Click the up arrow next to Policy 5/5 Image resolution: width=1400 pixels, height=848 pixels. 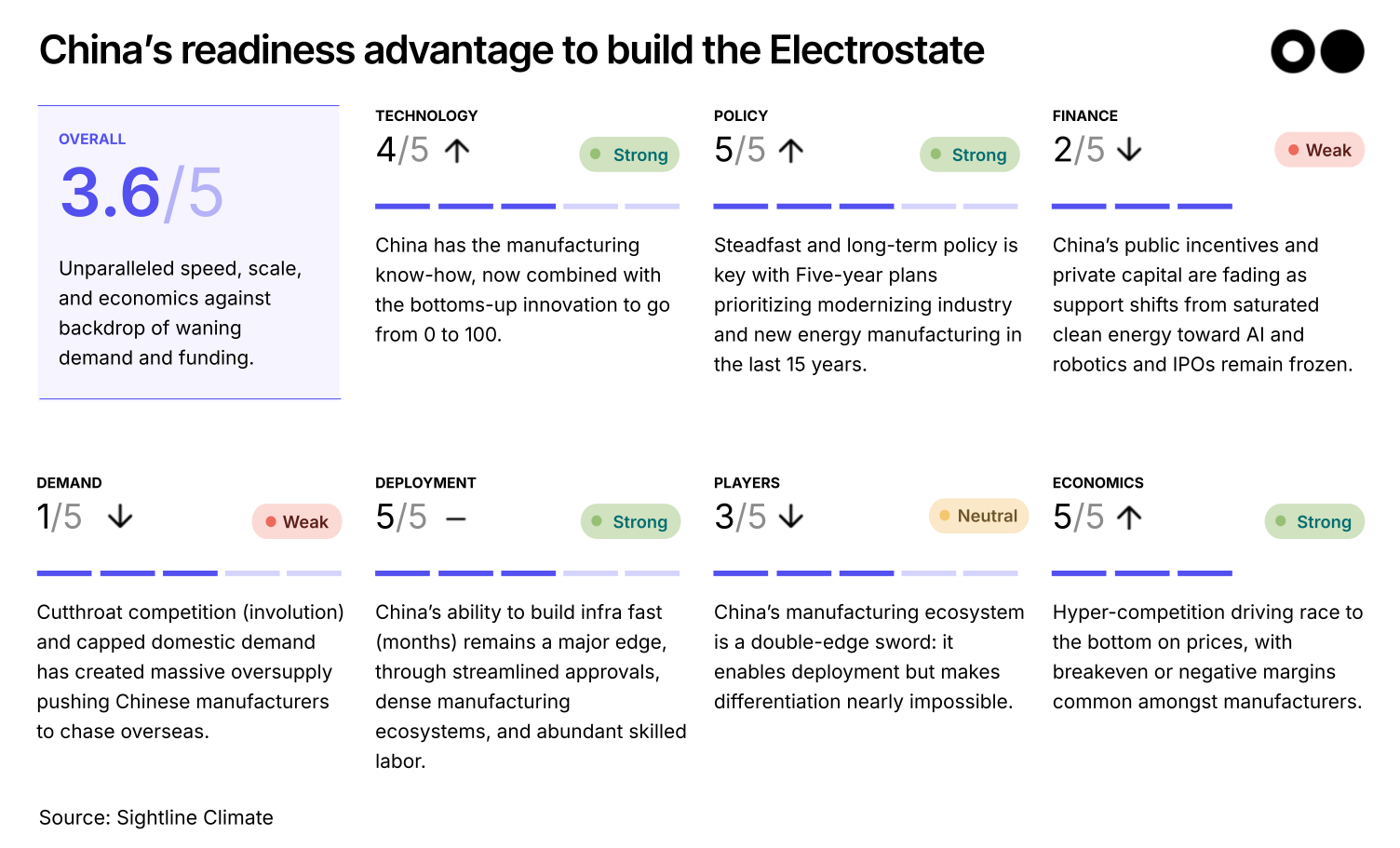(790, 151)
